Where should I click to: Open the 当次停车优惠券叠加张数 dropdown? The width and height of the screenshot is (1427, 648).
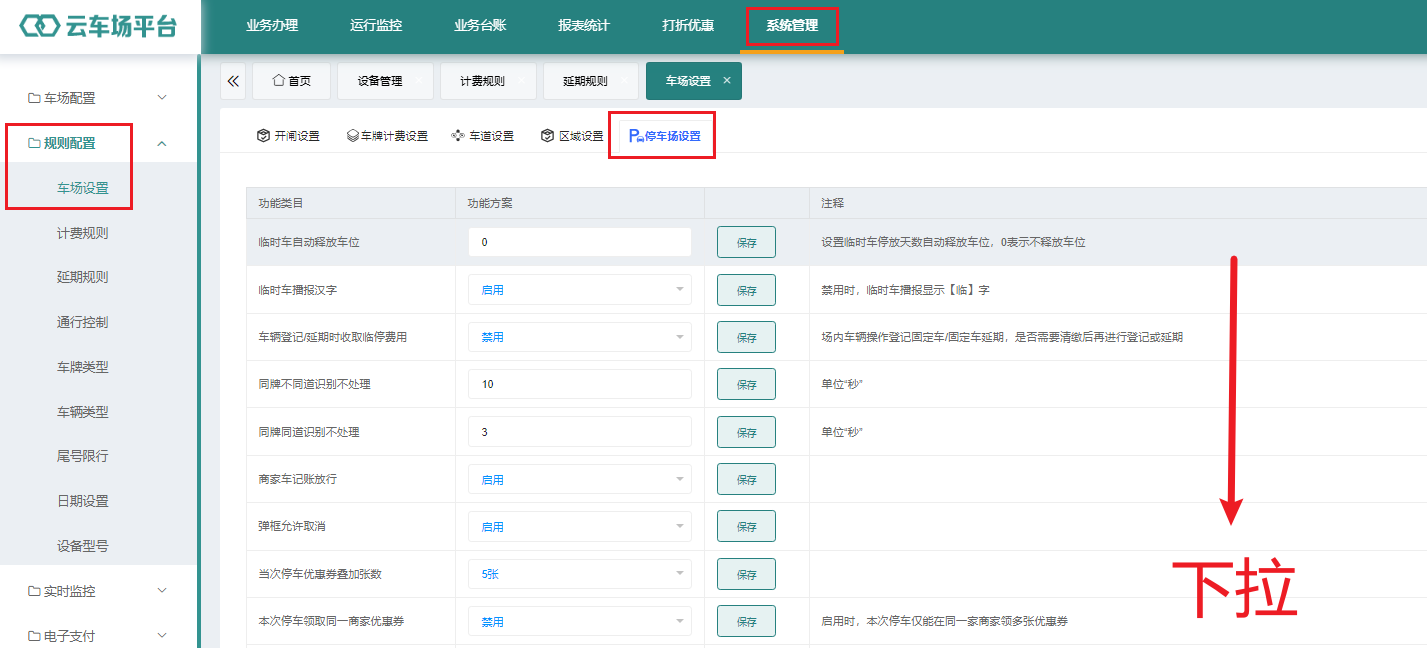[580, 574]
